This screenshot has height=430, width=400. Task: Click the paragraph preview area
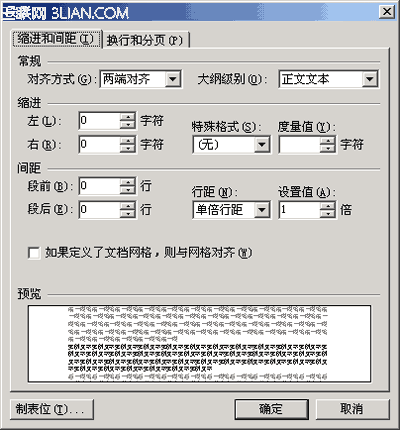[199, 343]
